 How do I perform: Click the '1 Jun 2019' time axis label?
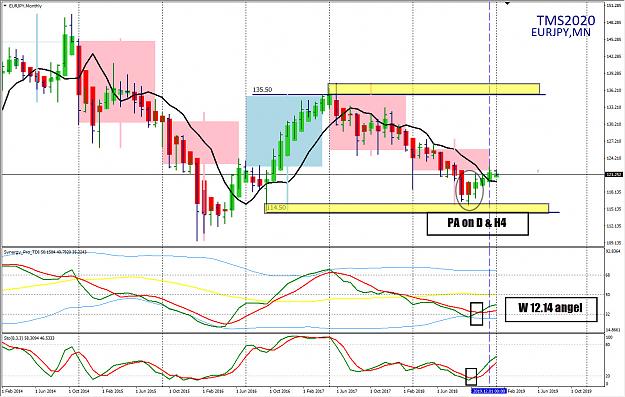(548, 391)
